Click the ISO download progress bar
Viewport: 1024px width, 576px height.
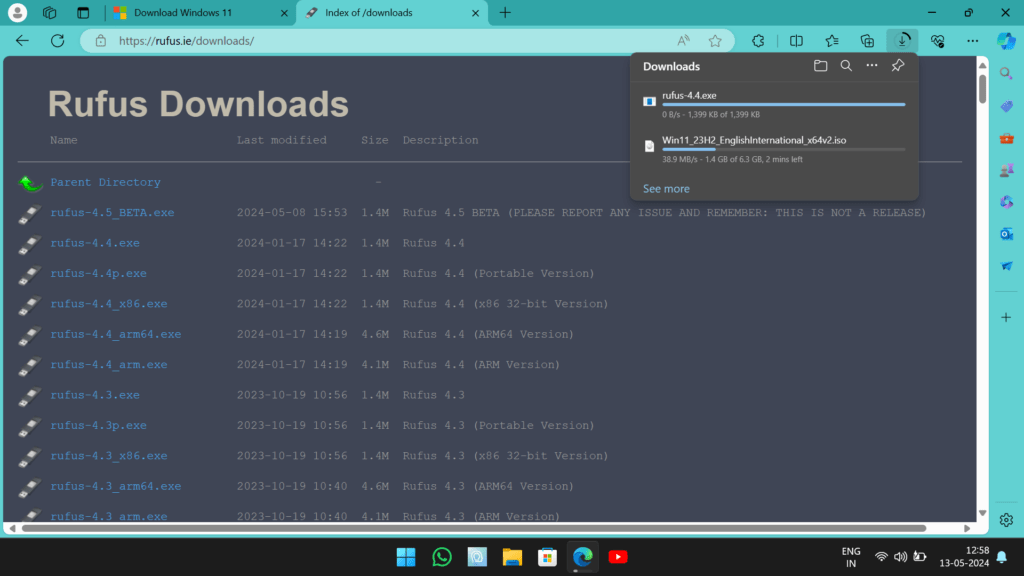click(784, 150)
